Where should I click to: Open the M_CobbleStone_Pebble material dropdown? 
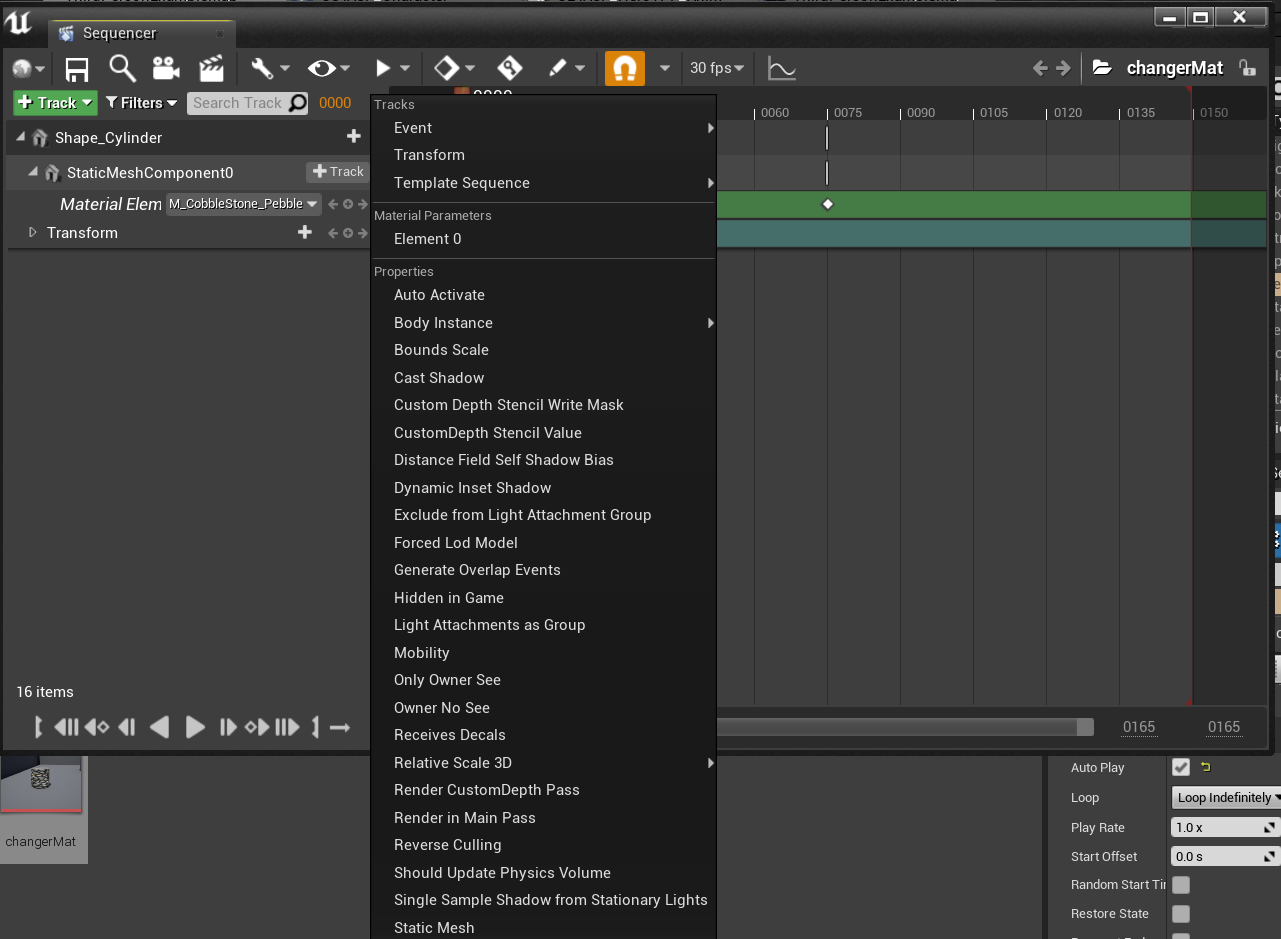pyautogui.click(x=243, y=203)
